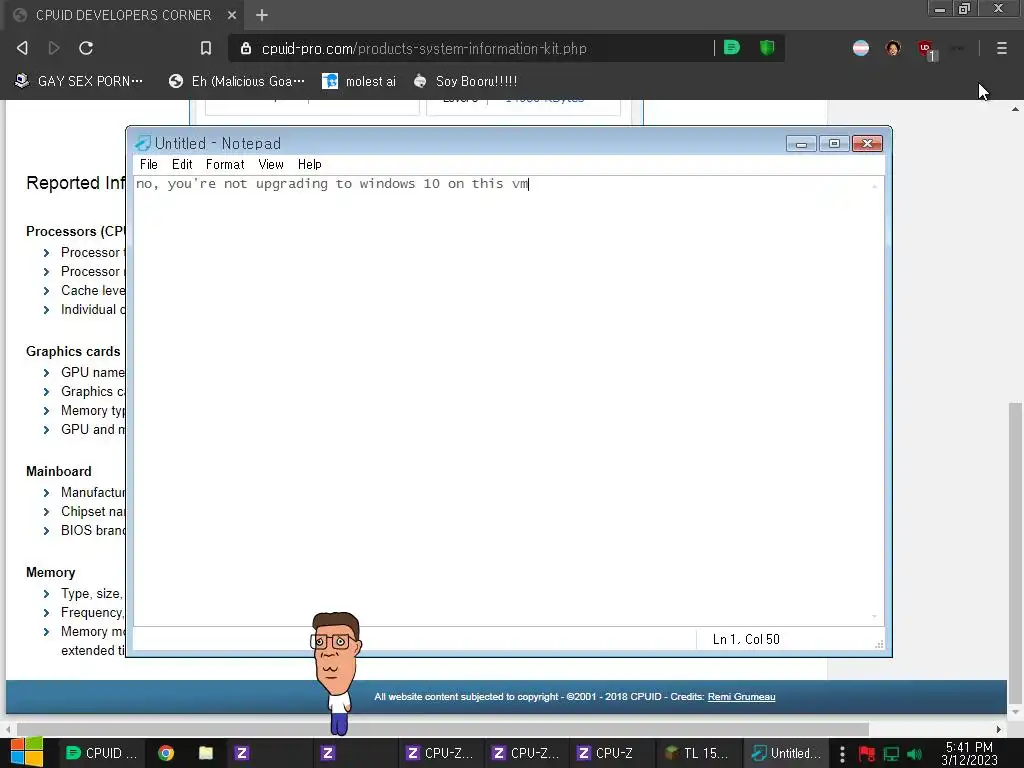The image size is (1024, 768).
Task: Click the Ln 1, Col 50 status text
Action: 746,639
